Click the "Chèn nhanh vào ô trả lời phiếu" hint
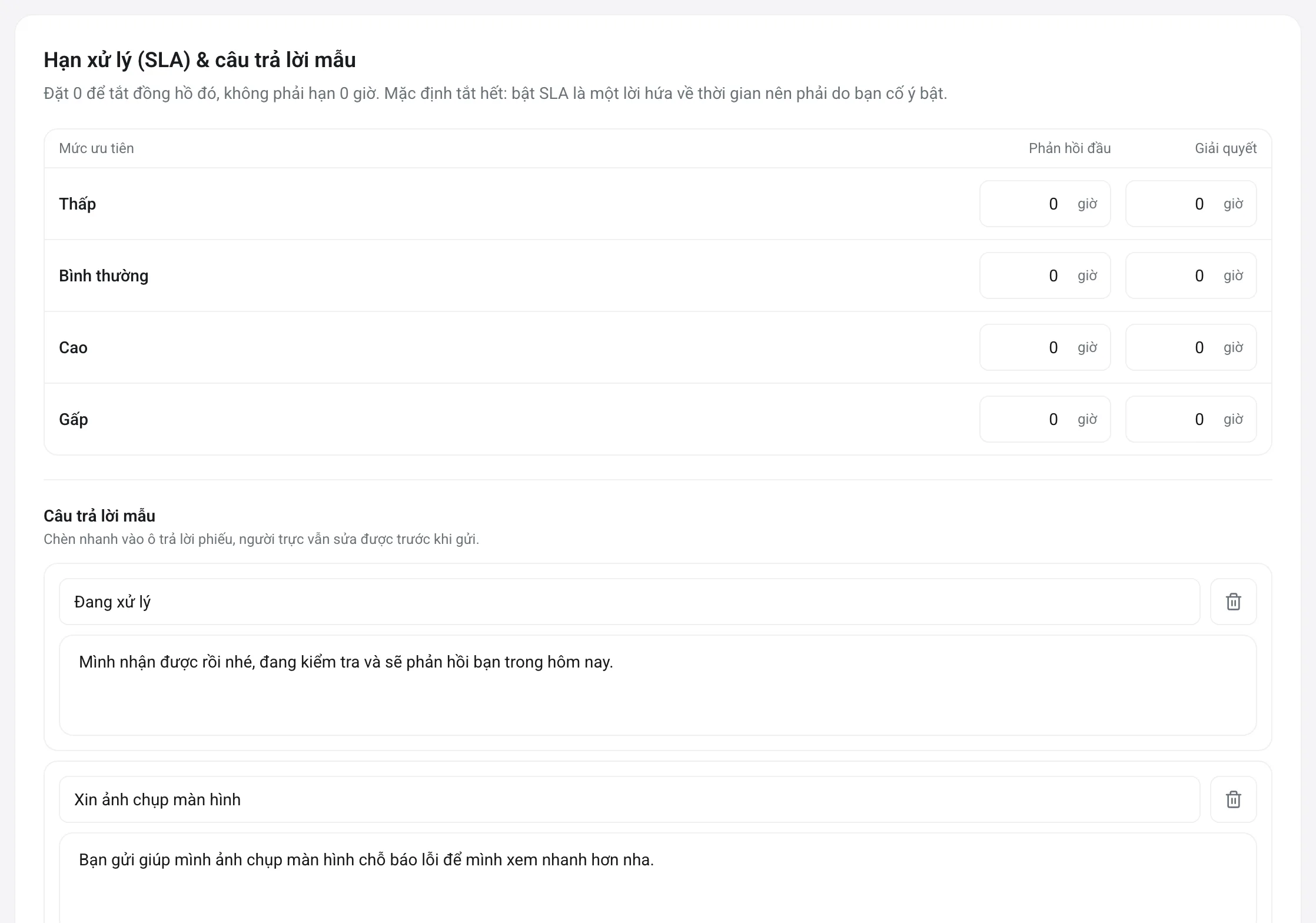Screen dimensions: 1316x923 click(x=261, y=539)
